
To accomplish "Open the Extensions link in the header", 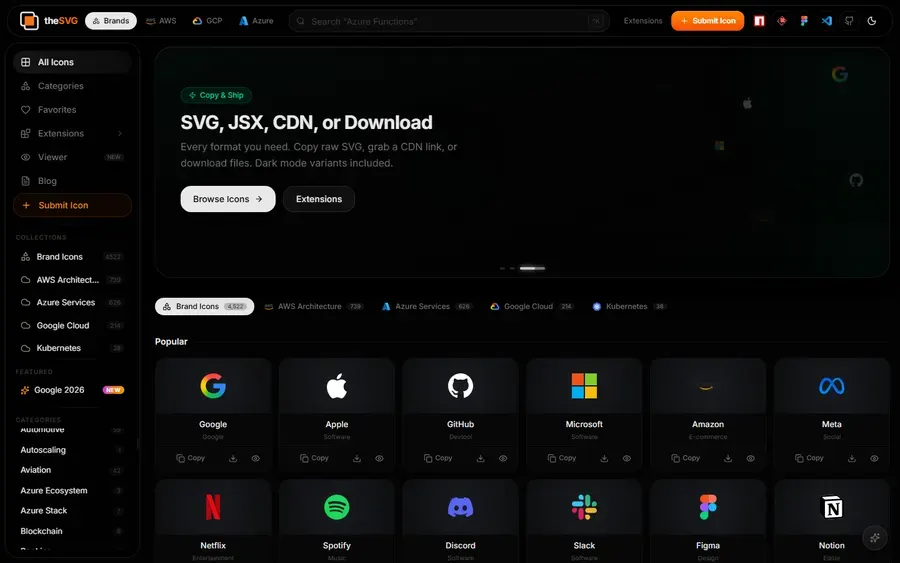I will 643,21.
